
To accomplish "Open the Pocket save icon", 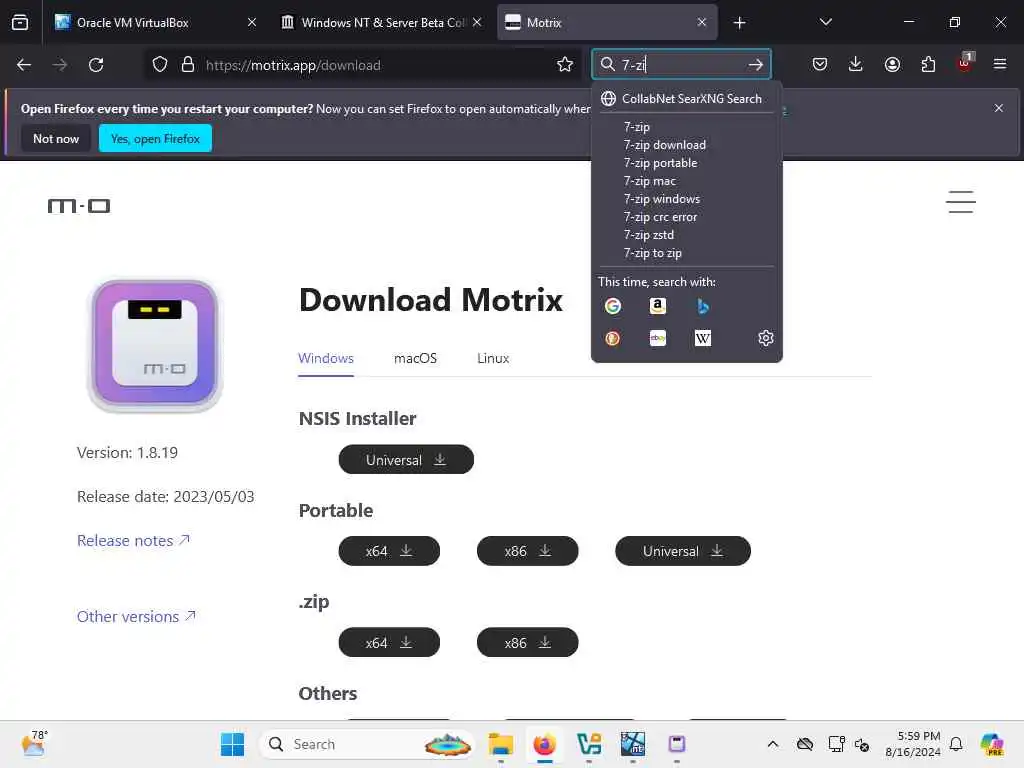I will [x=820, y=65].
